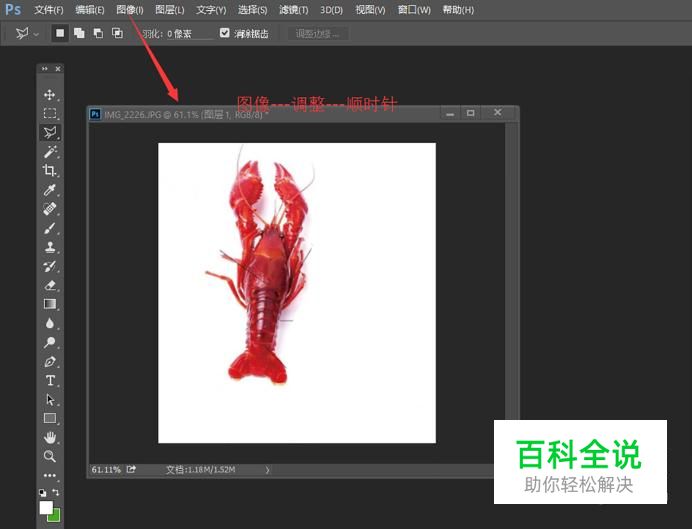The height and width of the screenshot is (529, 692).
Task: Expand the toolbar panel with double arrows
Action: coord(44,69)
